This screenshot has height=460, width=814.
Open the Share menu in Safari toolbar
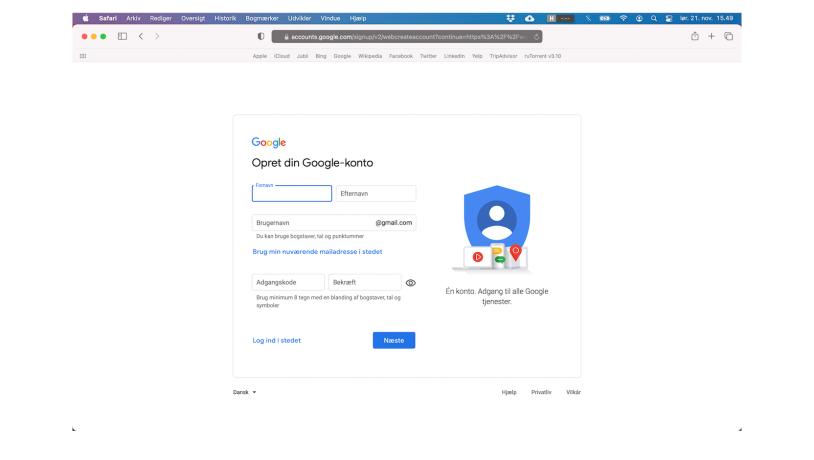coord(695,36)
